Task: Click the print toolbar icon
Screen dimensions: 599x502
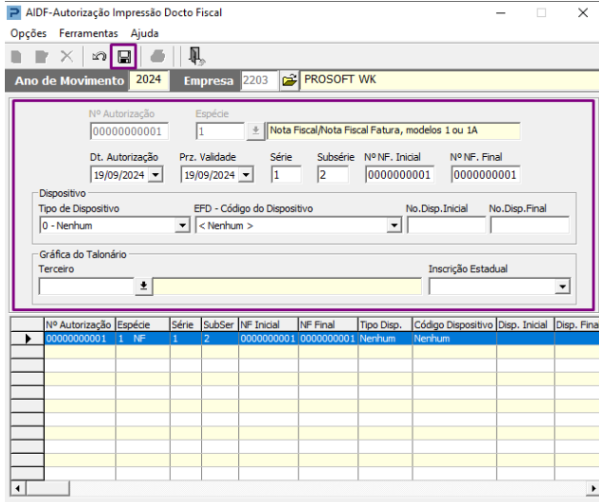Action: pos(158,57)
